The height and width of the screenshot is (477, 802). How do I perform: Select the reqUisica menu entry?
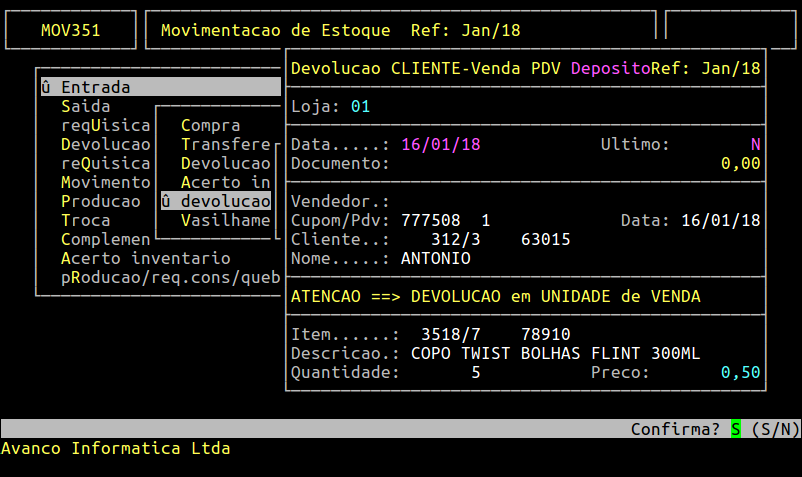[x=106, y=125]
